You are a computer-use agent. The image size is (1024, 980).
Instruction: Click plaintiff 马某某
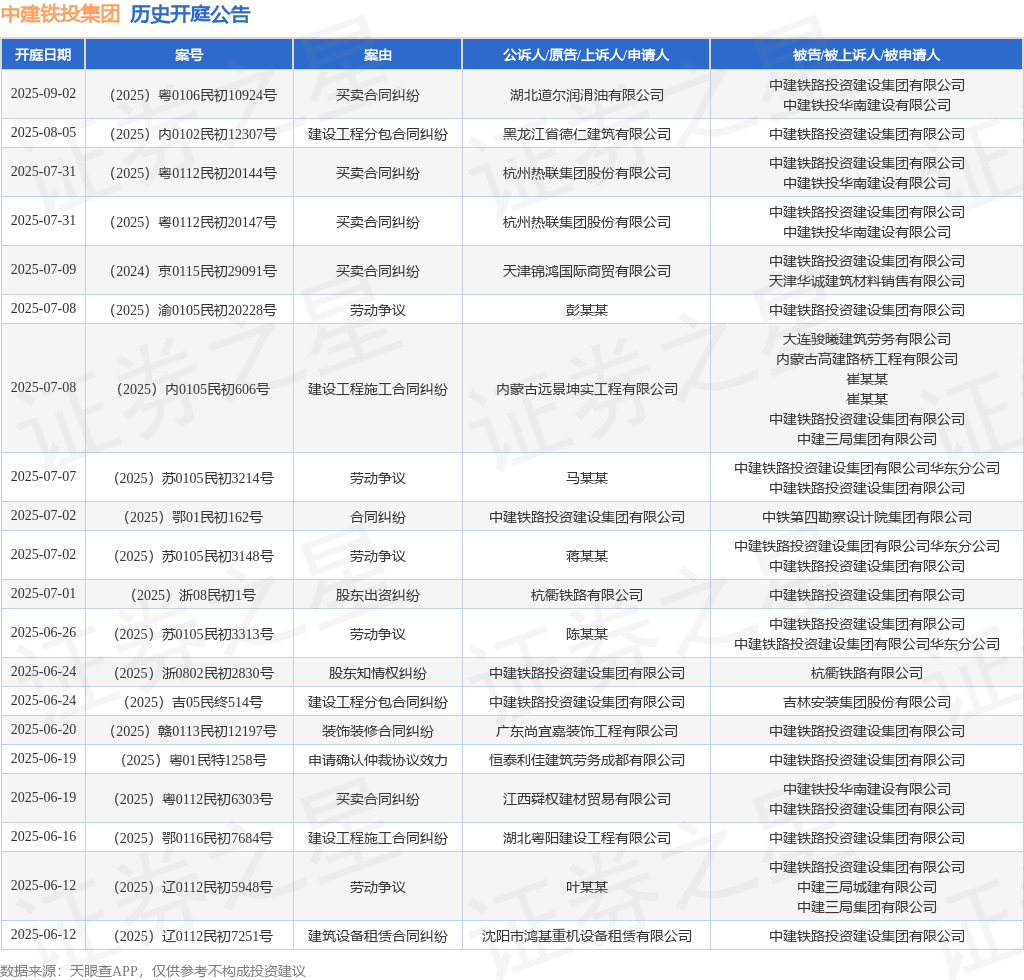pyautogui.click(x=586, y=478)
